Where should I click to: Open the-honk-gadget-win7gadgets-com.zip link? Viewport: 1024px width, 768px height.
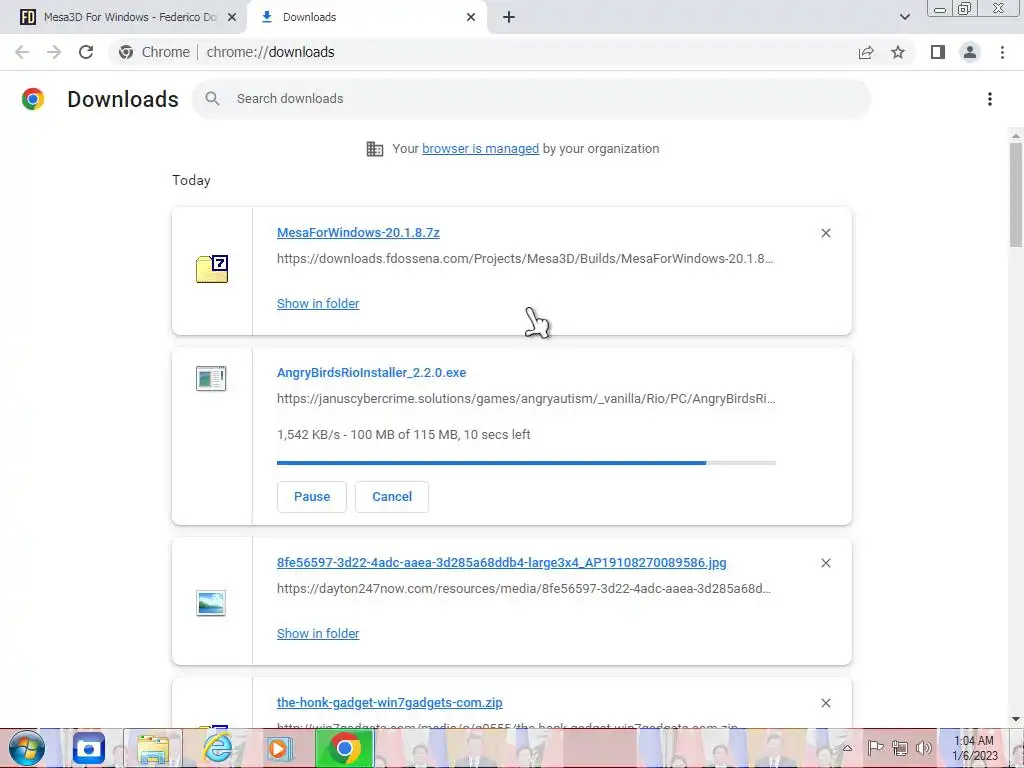[x=389, y=703]
